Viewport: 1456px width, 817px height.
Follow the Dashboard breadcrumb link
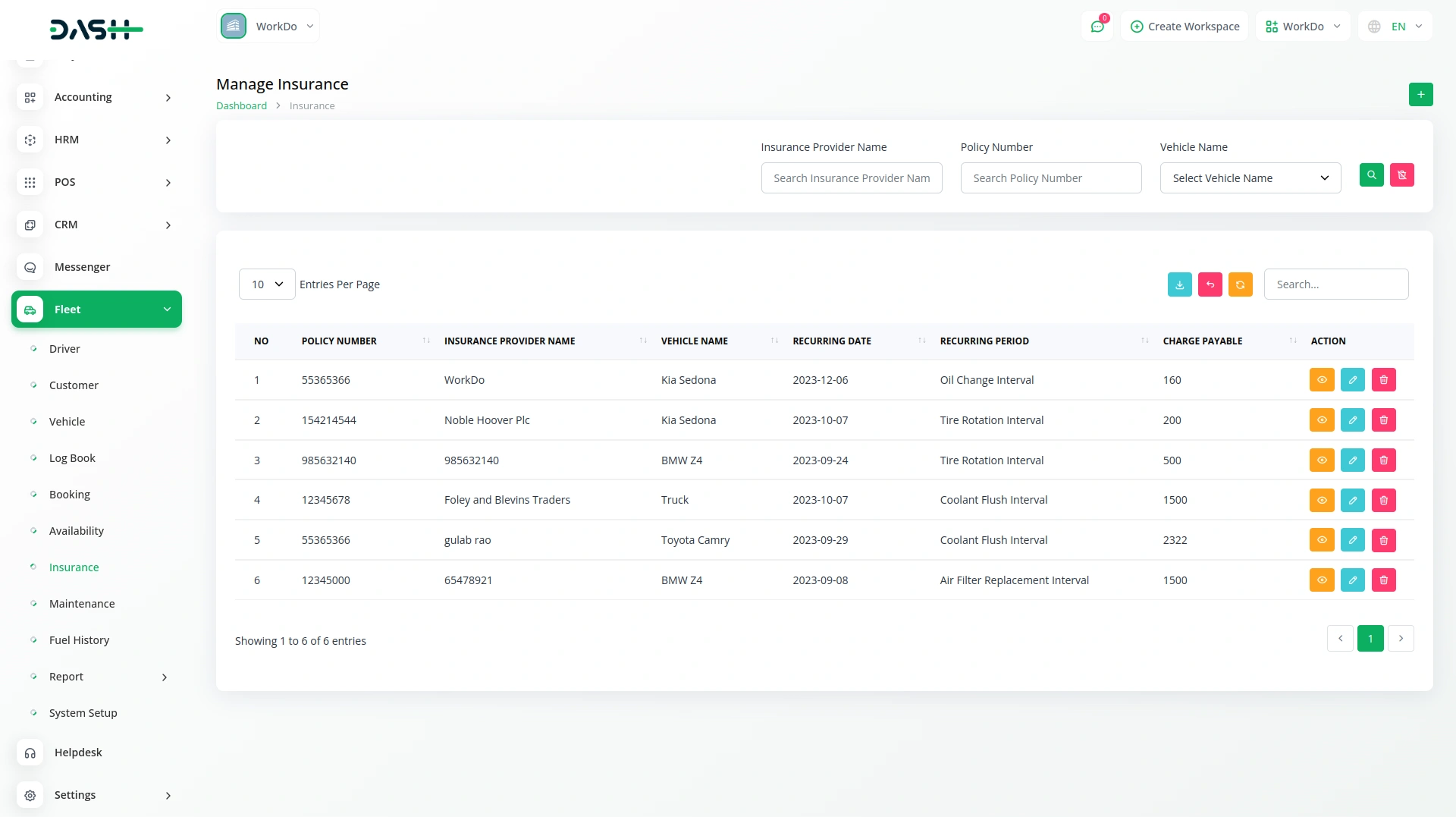coord(241,106)
